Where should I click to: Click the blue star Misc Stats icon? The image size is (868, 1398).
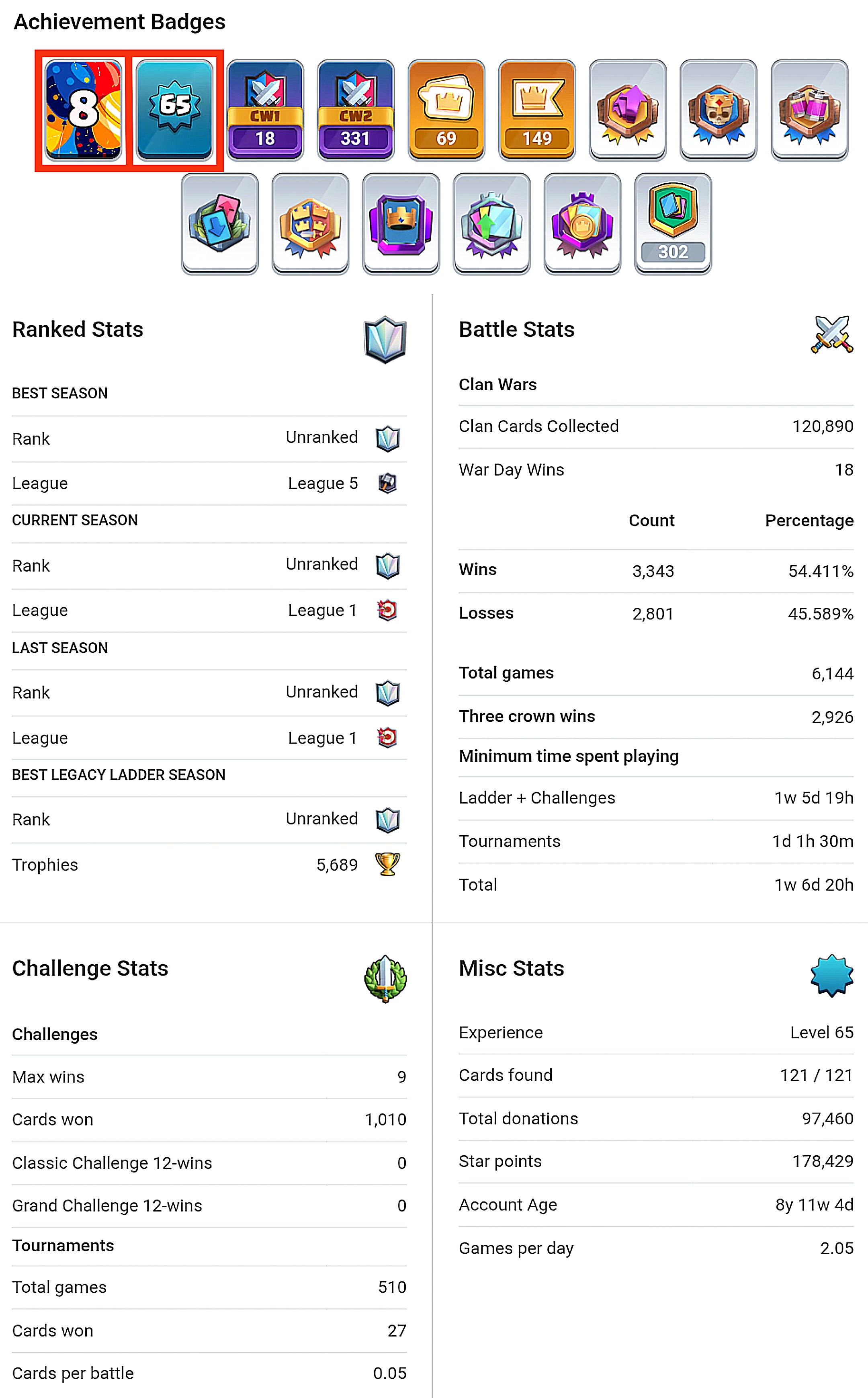[x=832, y=976]
